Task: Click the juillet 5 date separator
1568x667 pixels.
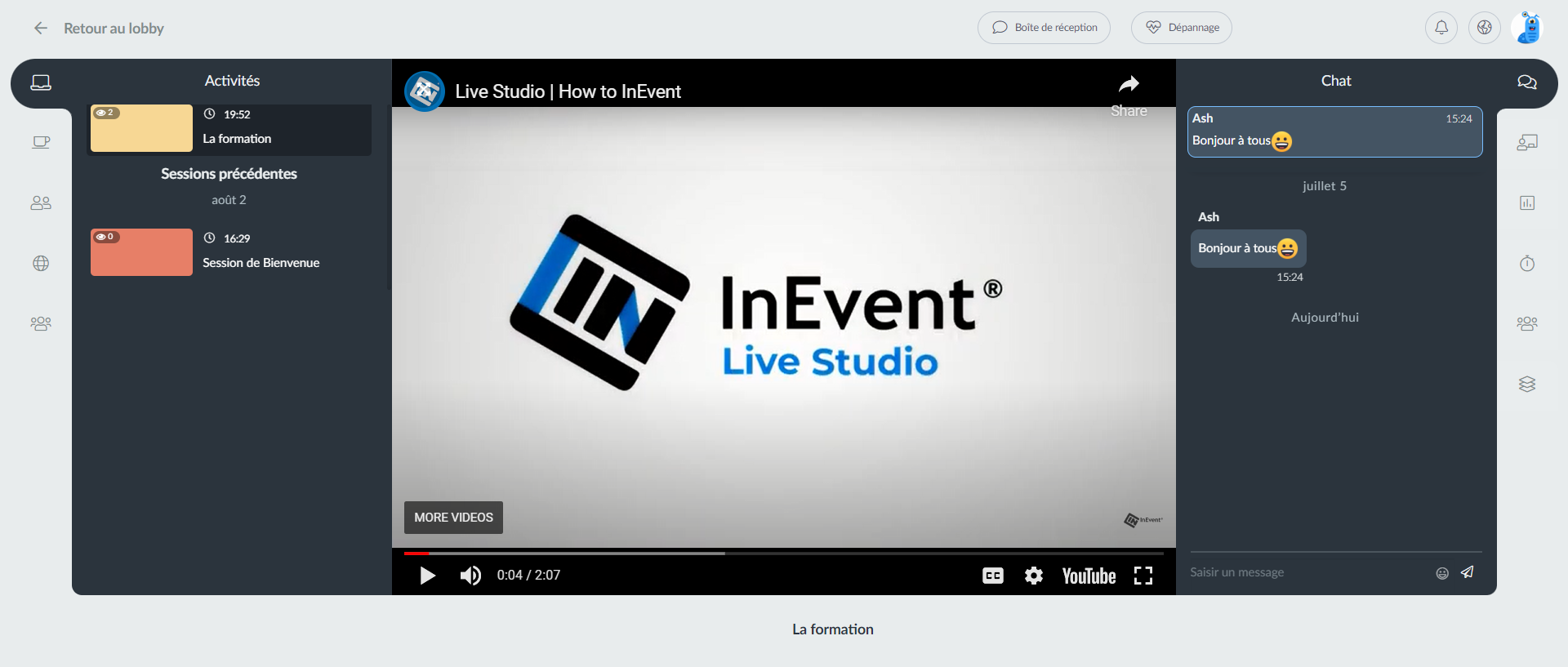Action: (x=1324, y=186)
